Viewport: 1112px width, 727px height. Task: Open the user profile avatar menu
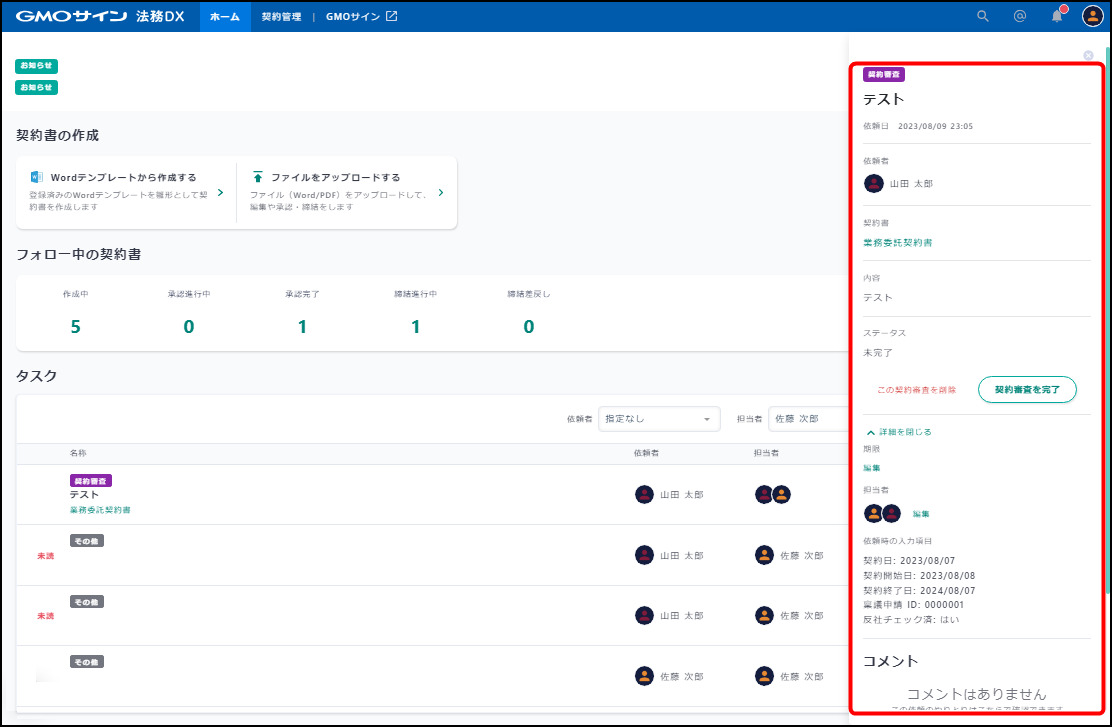pyautogui.click(x=1092, y=16)
